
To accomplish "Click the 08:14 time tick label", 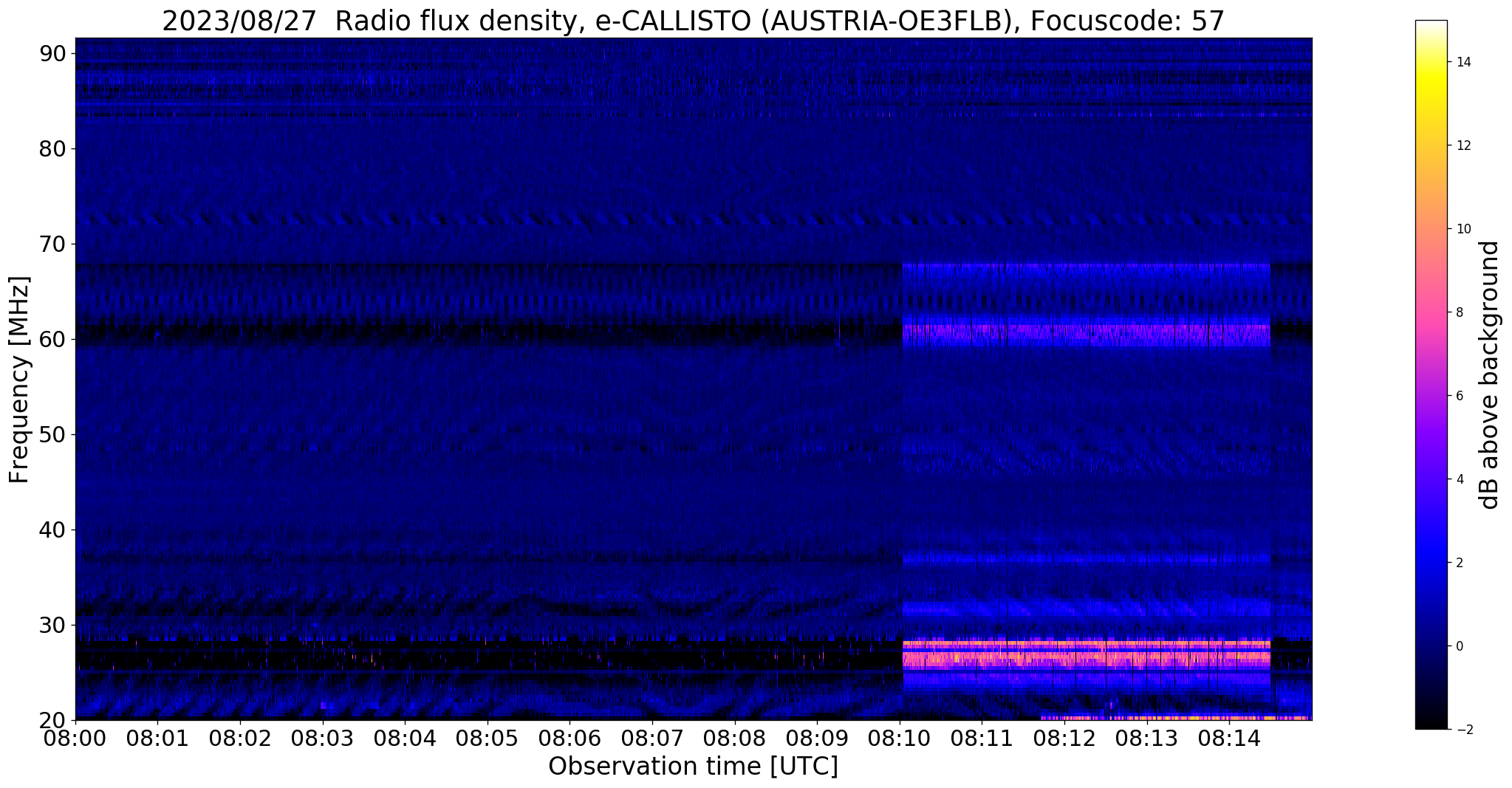I will point(1229,738).
